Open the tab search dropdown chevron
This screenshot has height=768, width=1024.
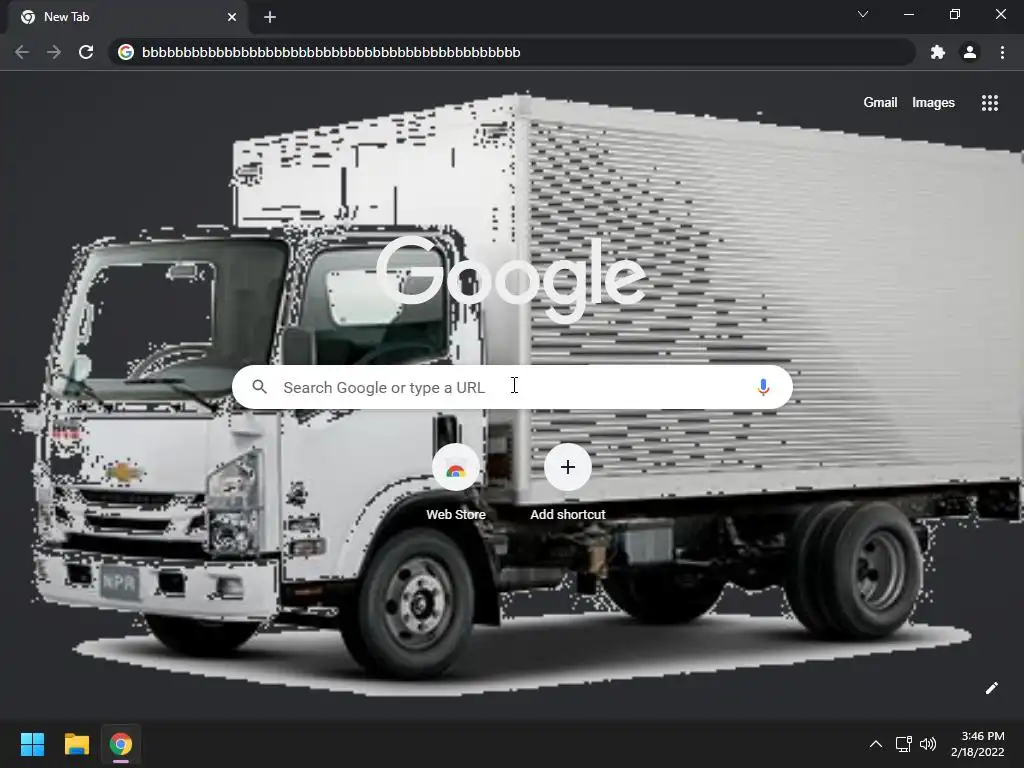pos(863,14)
